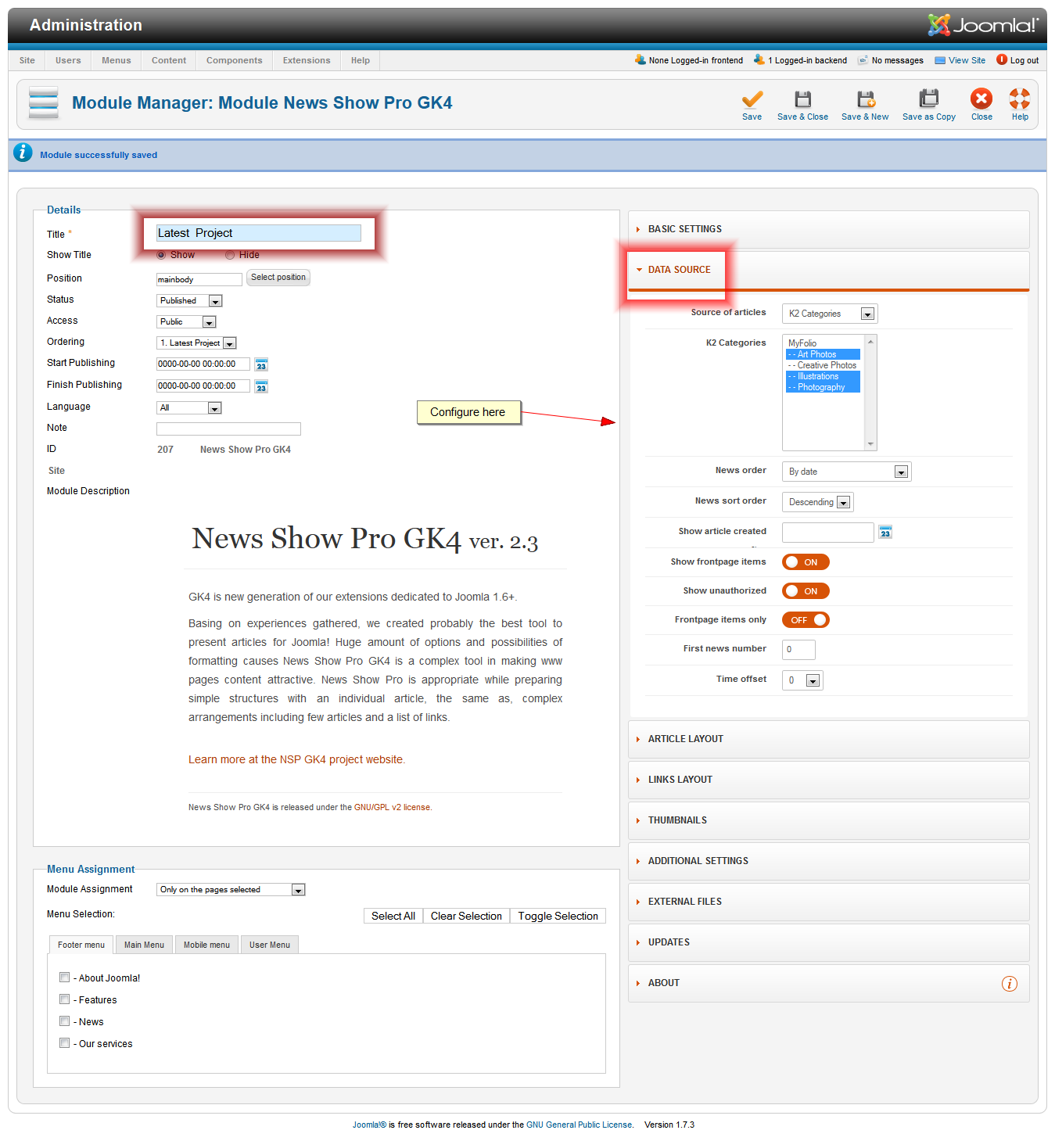The height and width of the screenshot is (1148, 1055).
Task: Switch to the Main Menu tab
Action: pyautogui.click(x=144, y=945)
